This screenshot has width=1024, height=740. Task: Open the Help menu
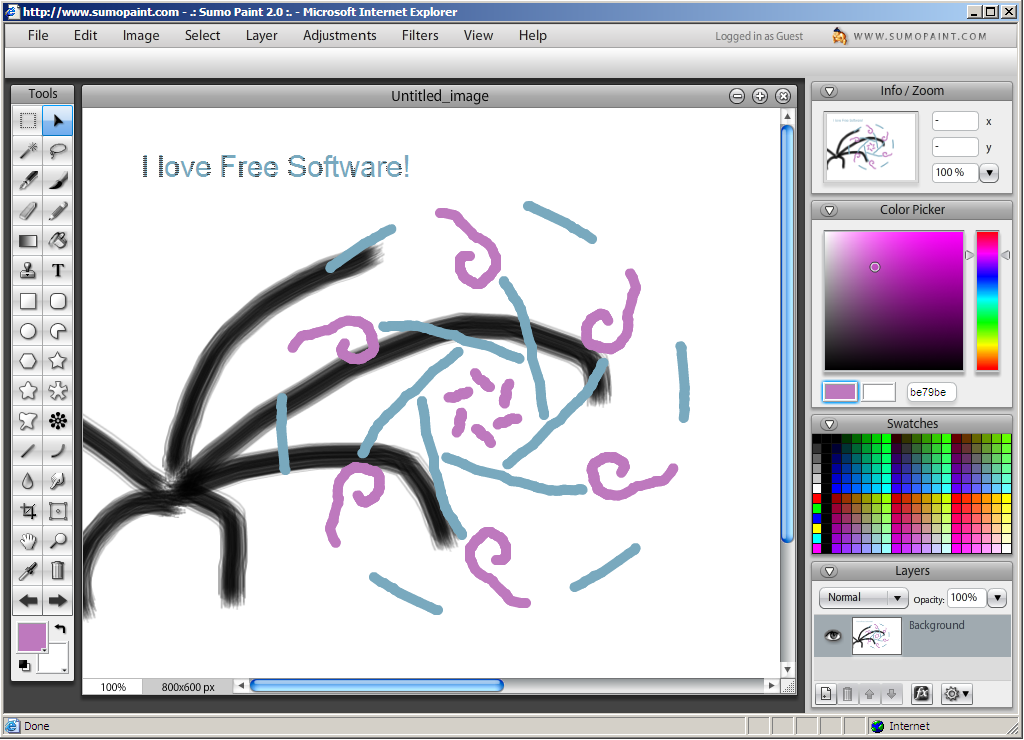(533, 35)
